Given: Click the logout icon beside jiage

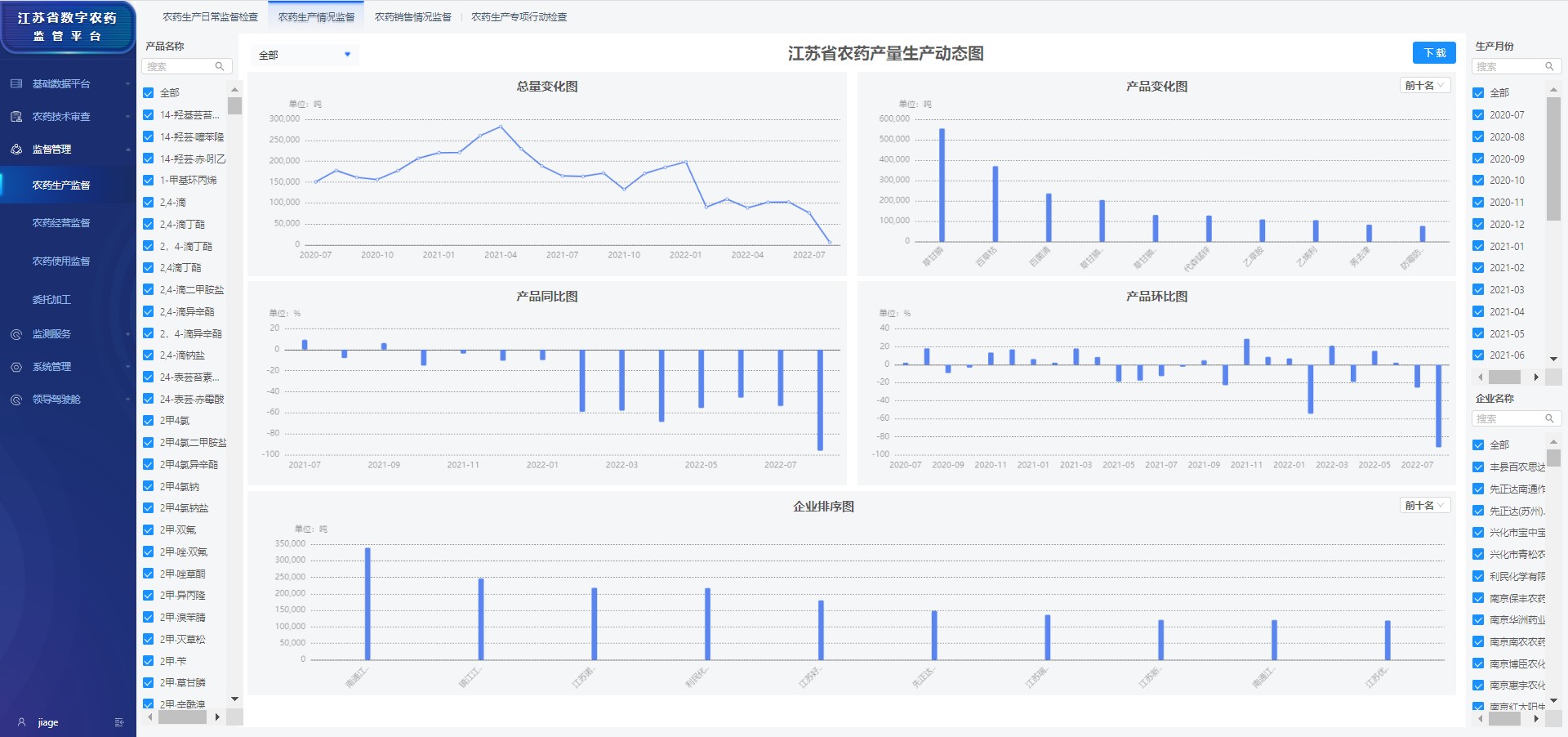Looking at the screenshot, I should [x=119, y=722].
